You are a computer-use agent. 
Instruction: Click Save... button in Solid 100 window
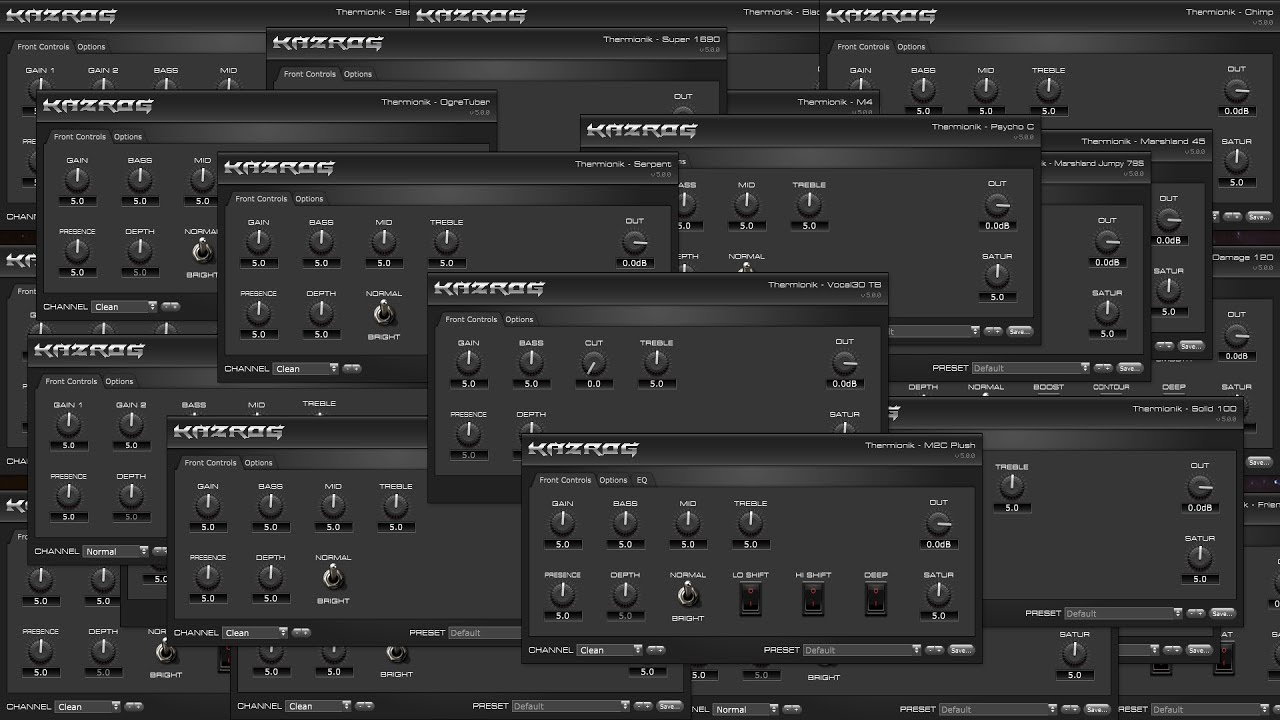point(1223,613)
